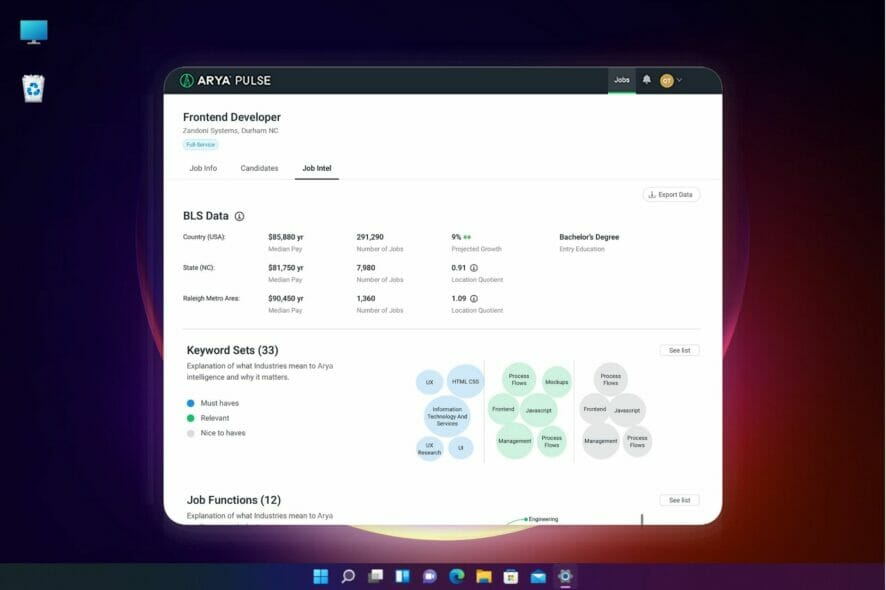This screenshot has width=886, height=590.
Task: Click the $90,450 yr median pay
Action: tap(286, 298)
